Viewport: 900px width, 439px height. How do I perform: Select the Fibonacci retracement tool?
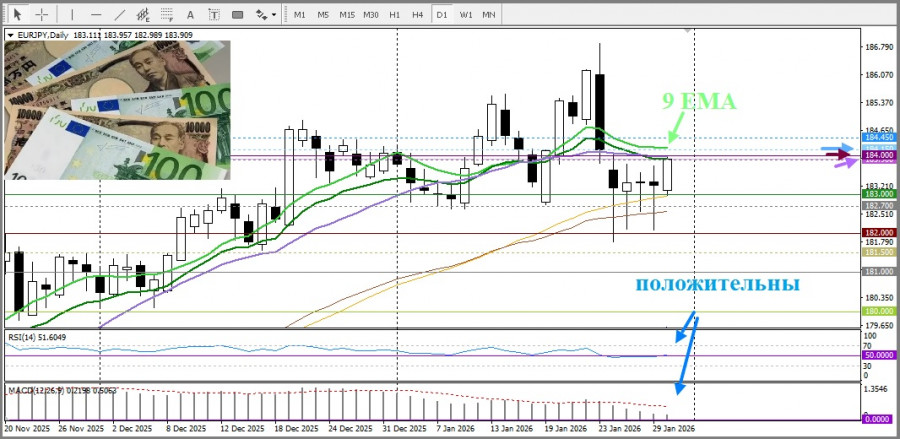tap(168, 15)
